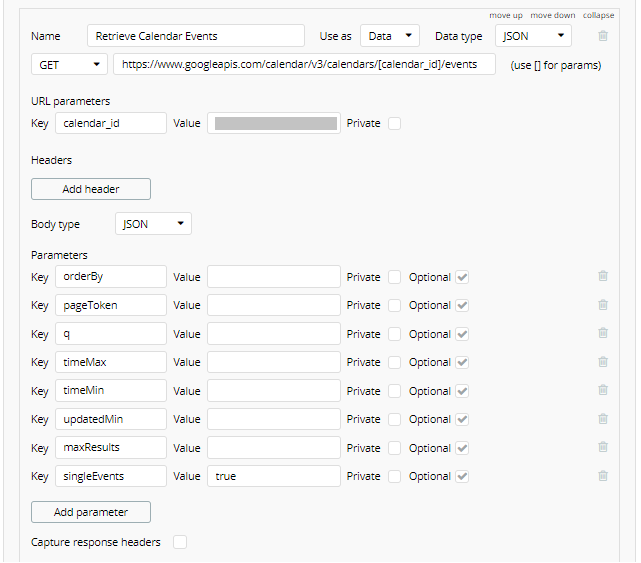The width and height of the screenshot is (641, 563).
Task: Uncheck Optional for the orderBy parameter
Action: (x=462, y=277)
